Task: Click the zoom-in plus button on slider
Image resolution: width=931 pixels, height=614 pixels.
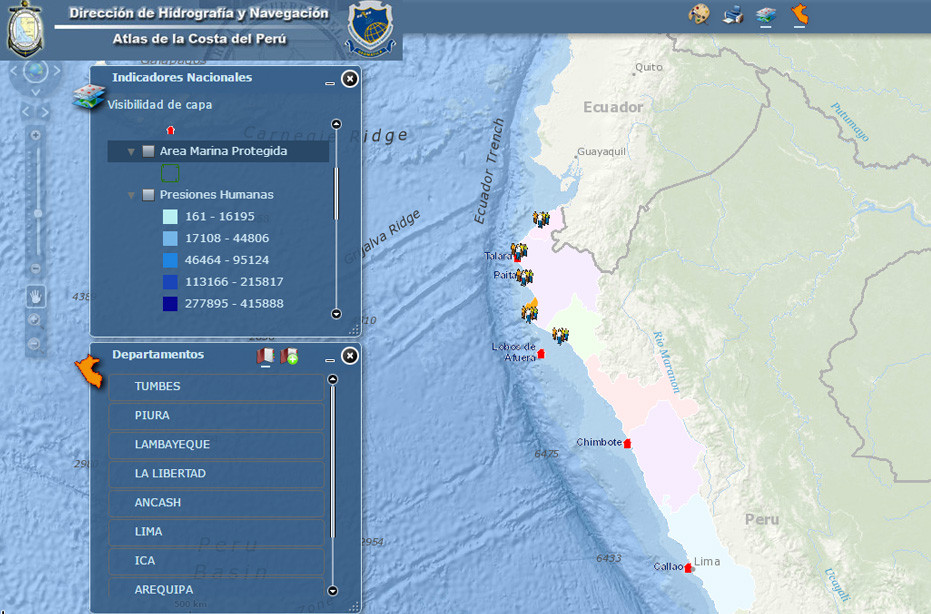Action: point(36,135)
